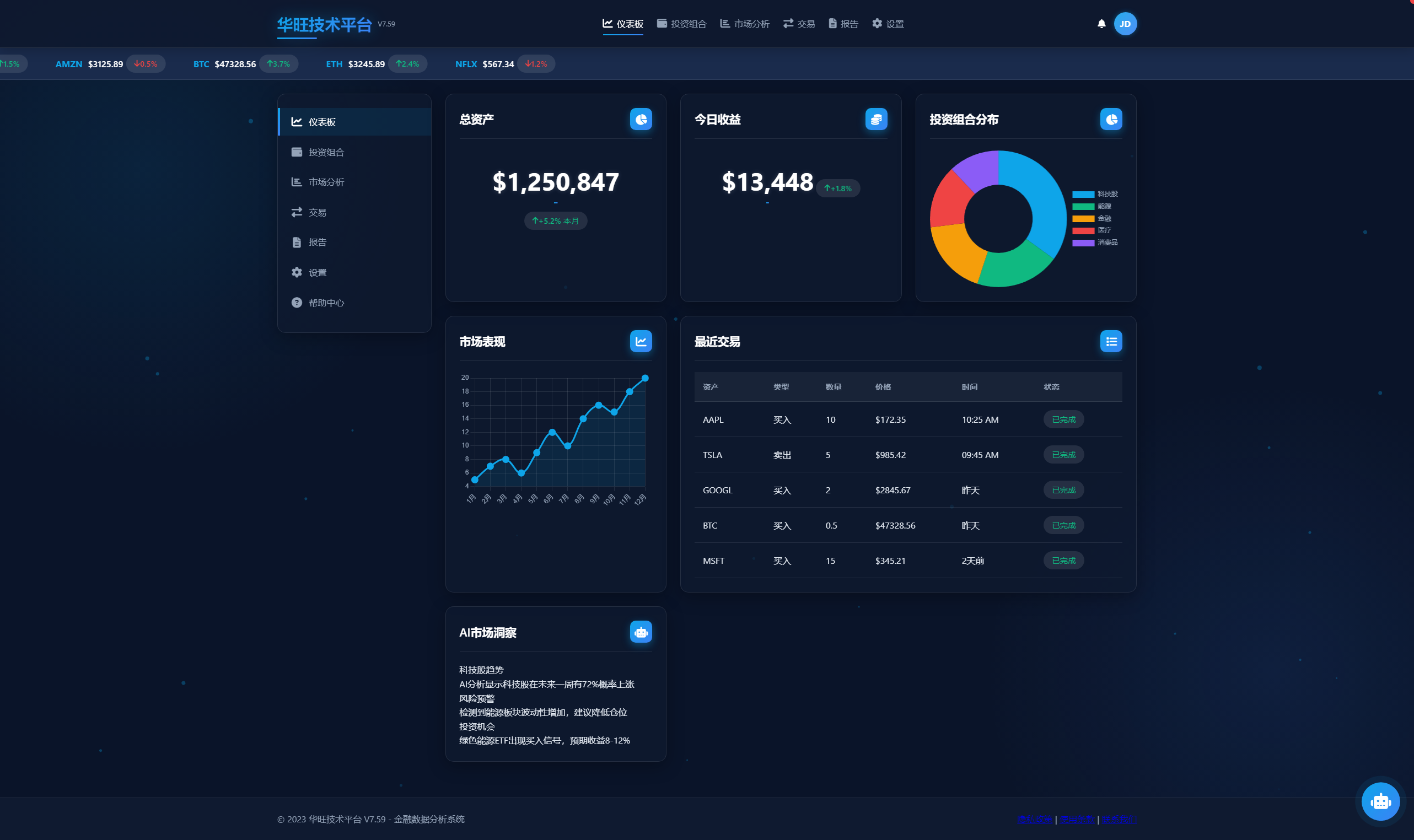Image resolution: width=1414 pixels, height=840 pixels.
Task: Click the notification bell icon
Action: tap(1101, 24)
